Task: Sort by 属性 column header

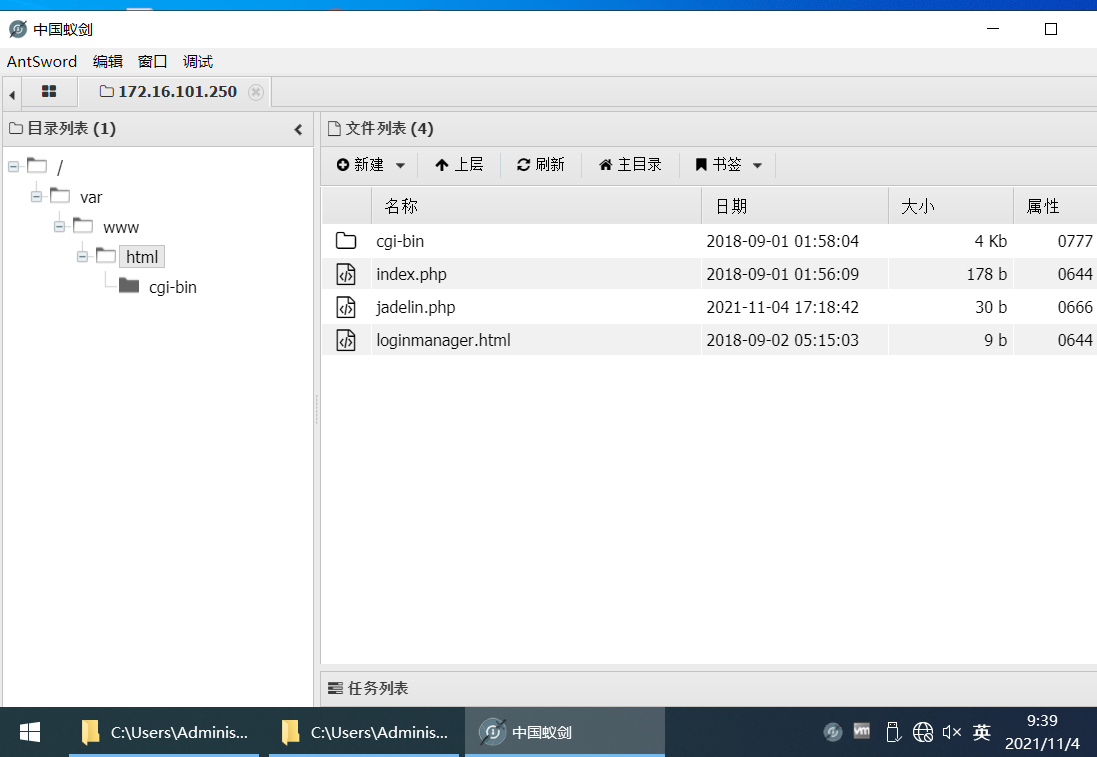Action: (x=1055, y=206)
